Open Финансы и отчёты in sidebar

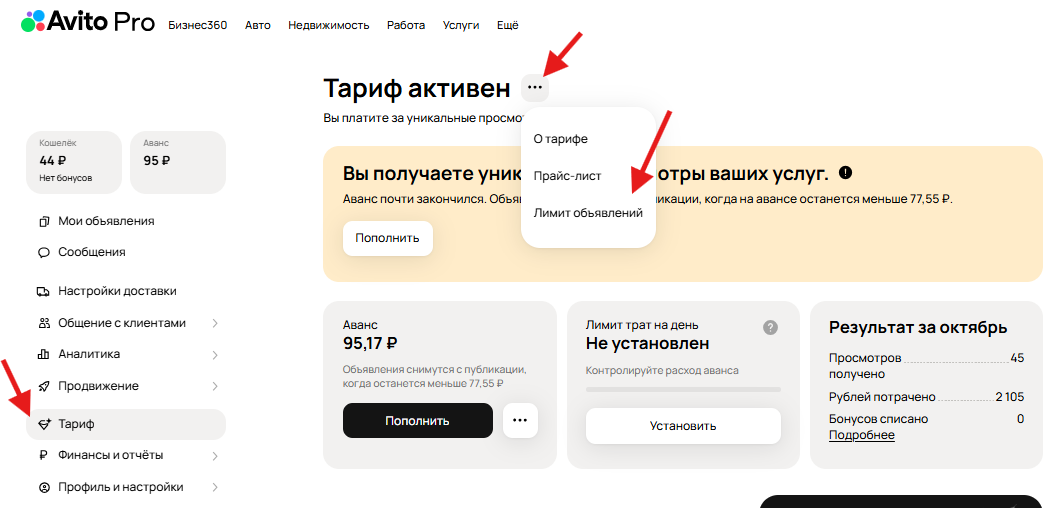[x=111, y=455]
